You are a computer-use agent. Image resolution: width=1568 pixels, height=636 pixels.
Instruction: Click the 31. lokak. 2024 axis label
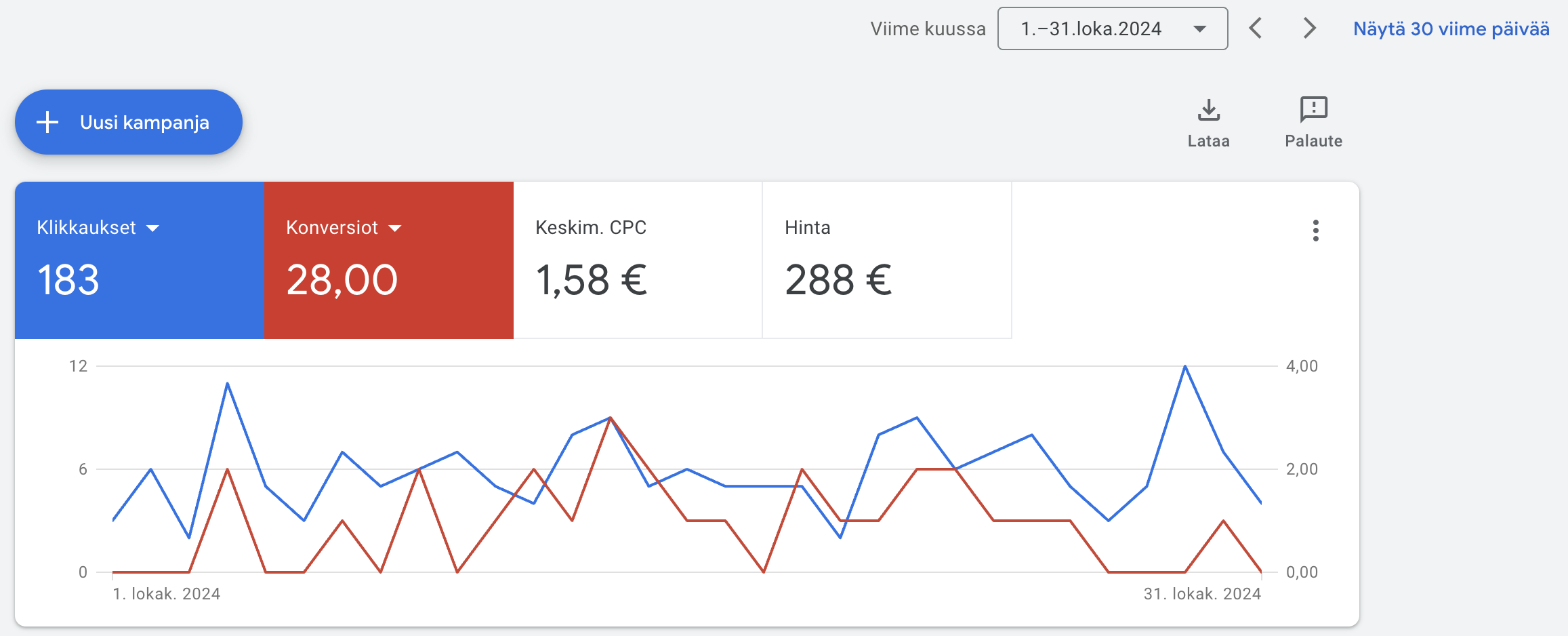coord(1202,594)
